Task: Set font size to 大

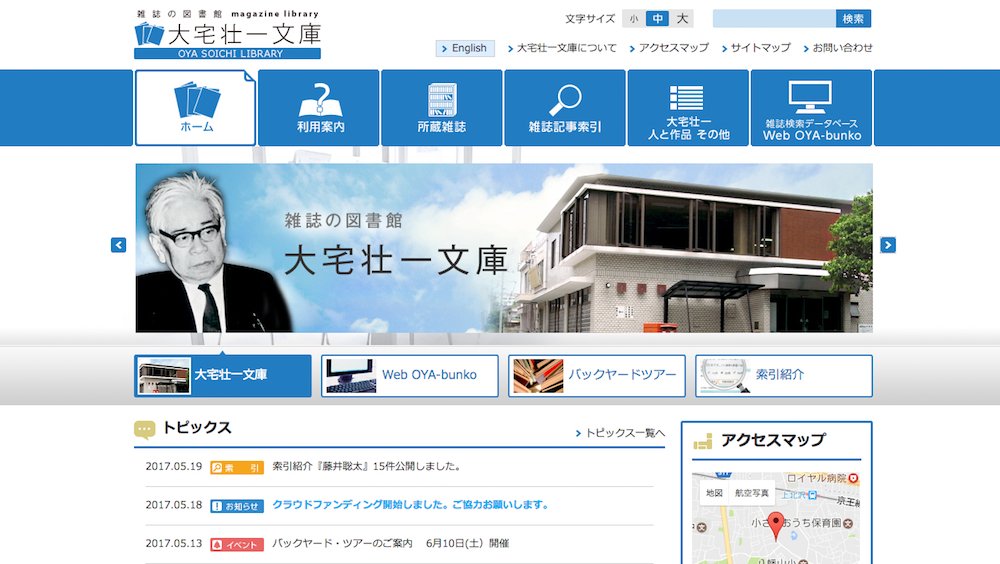Action: click(682, 19)
